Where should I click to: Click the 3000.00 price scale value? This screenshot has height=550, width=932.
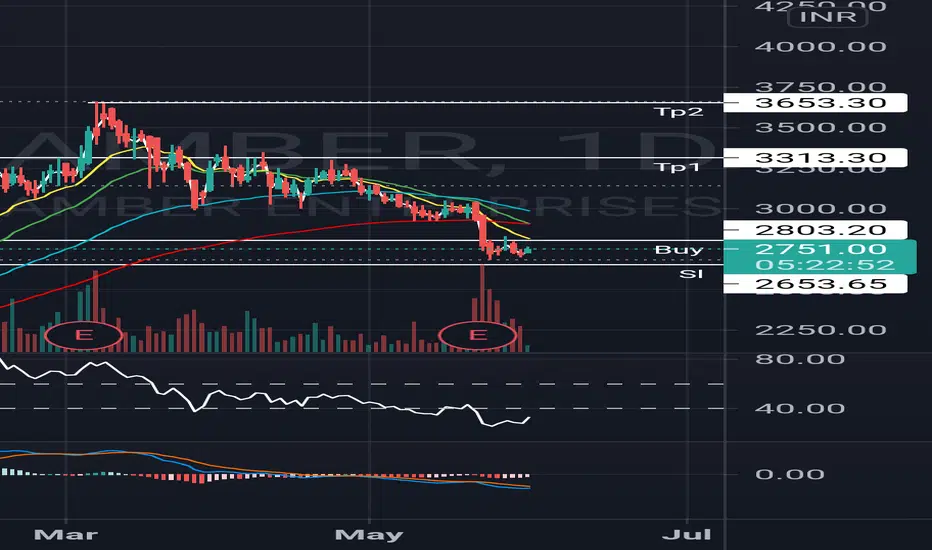[820, 209]
